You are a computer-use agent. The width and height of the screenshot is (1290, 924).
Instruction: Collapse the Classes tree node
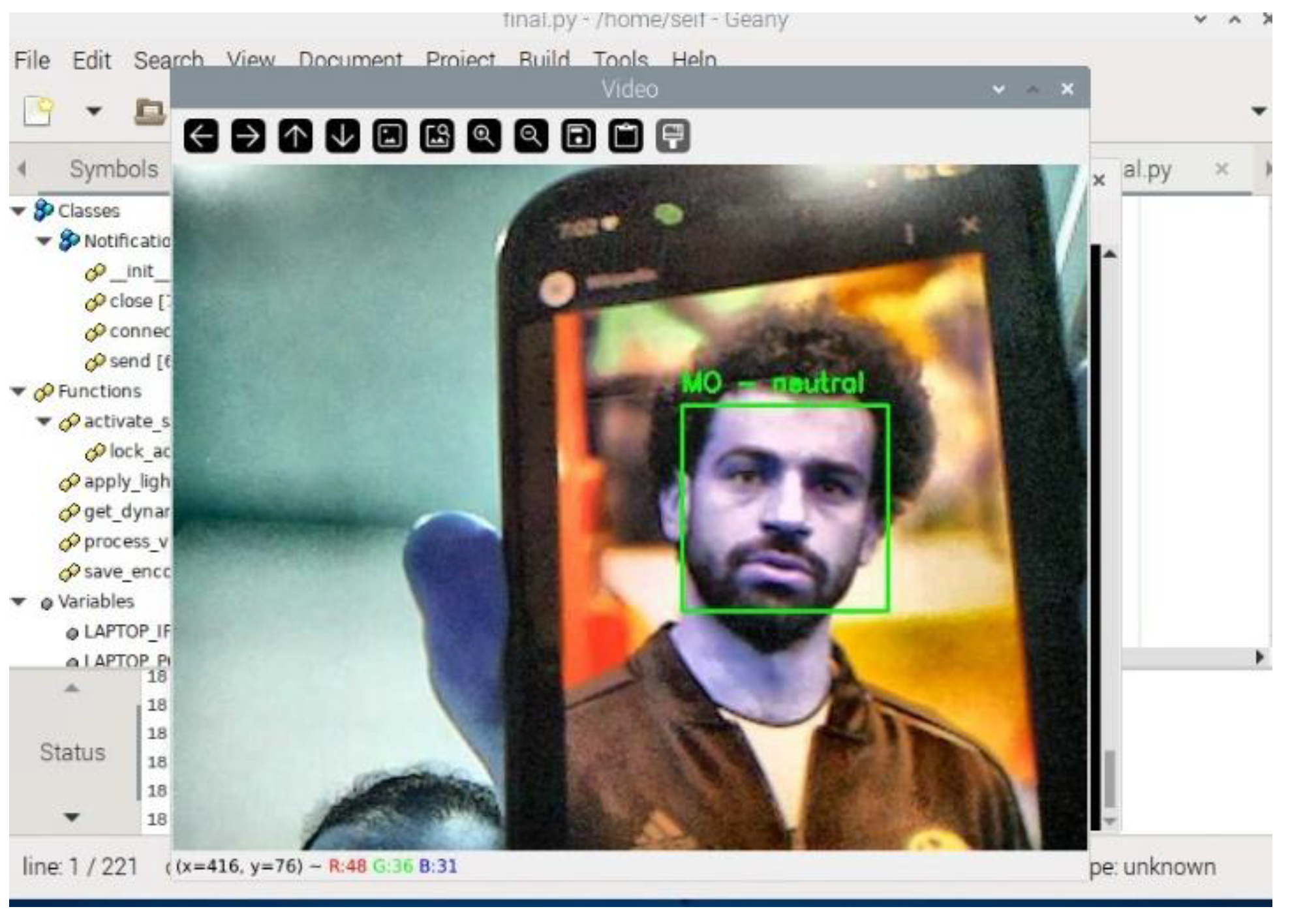pyautogui.click(x=19, y=211)
